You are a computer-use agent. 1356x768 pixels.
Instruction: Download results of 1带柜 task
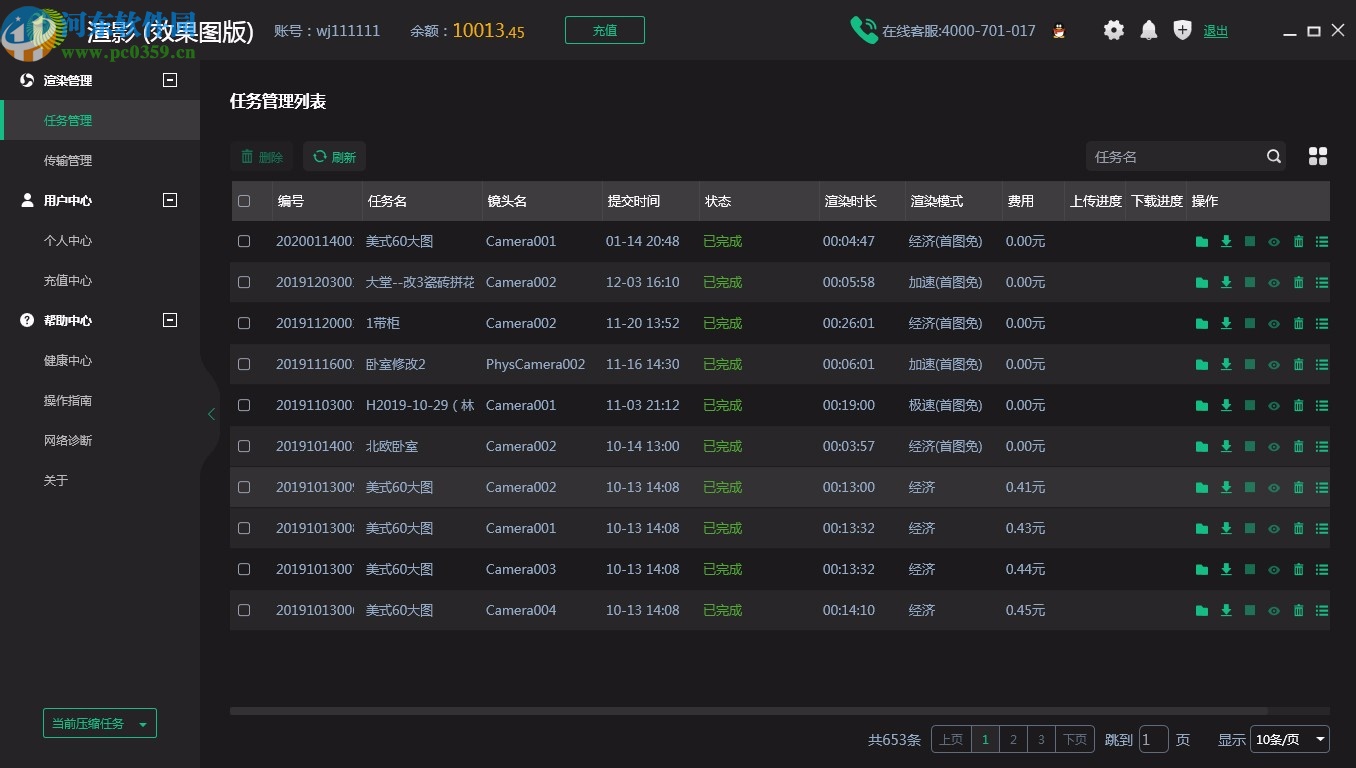(x=1226, y=324)
